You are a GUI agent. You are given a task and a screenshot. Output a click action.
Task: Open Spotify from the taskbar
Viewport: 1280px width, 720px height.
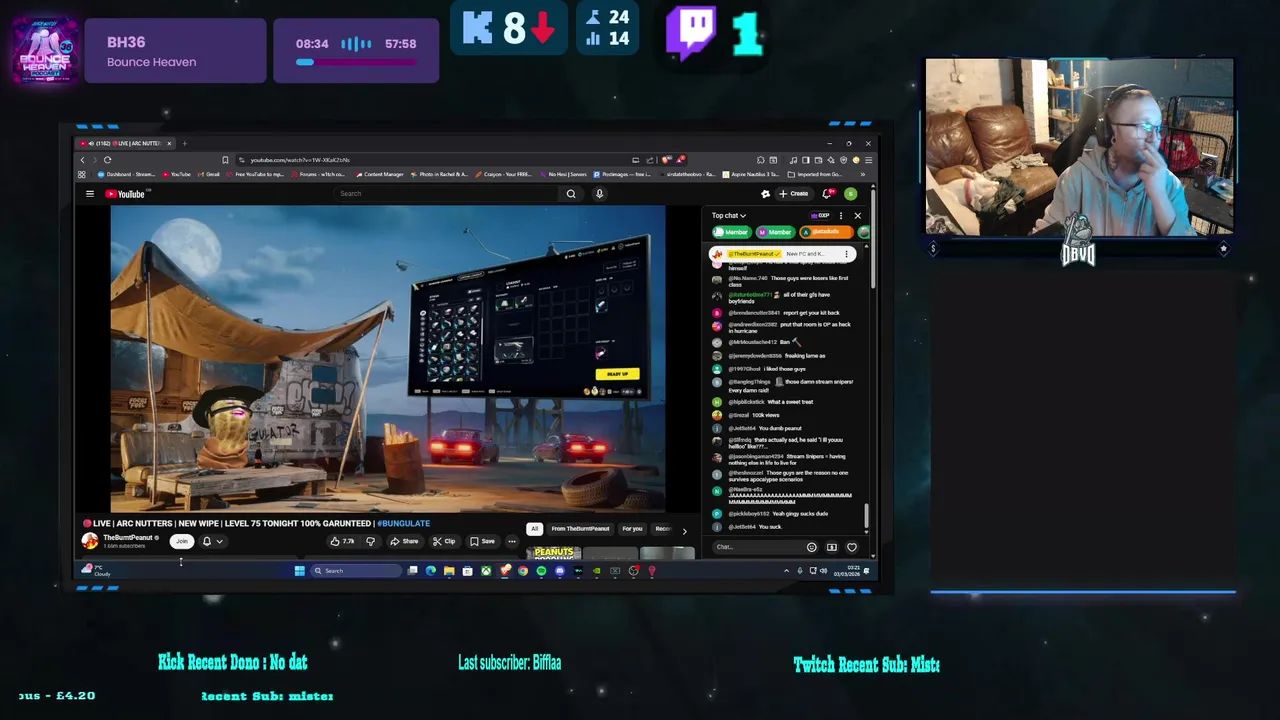tap(541, 571)
